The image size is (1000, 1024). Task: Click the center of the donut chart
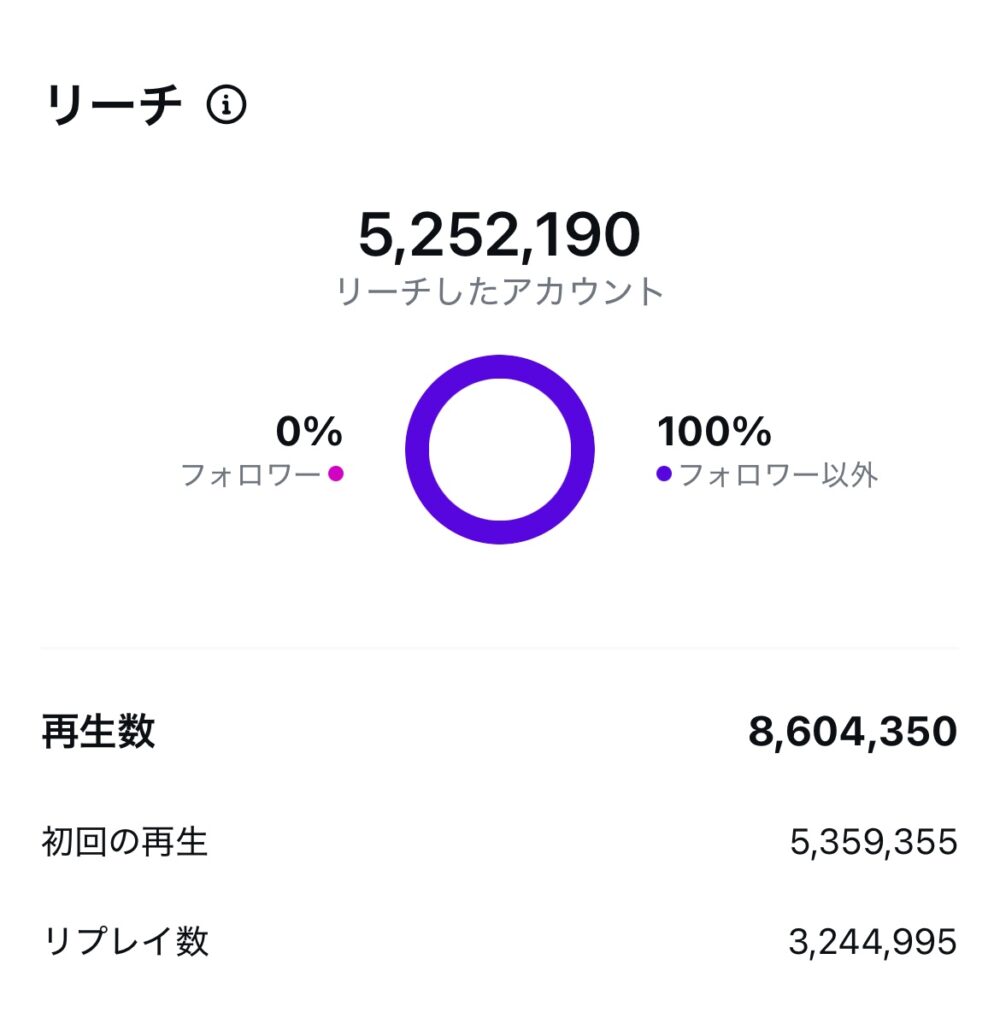pyautogui.click(x=500, y=449)
